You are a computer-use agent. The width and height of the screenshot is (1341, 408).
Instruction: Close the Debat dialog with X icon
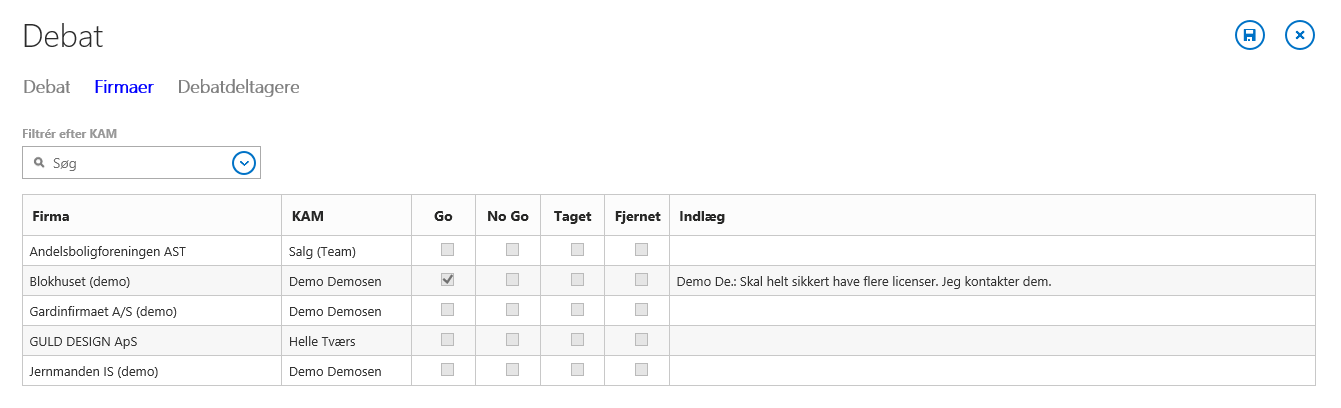1299,35
